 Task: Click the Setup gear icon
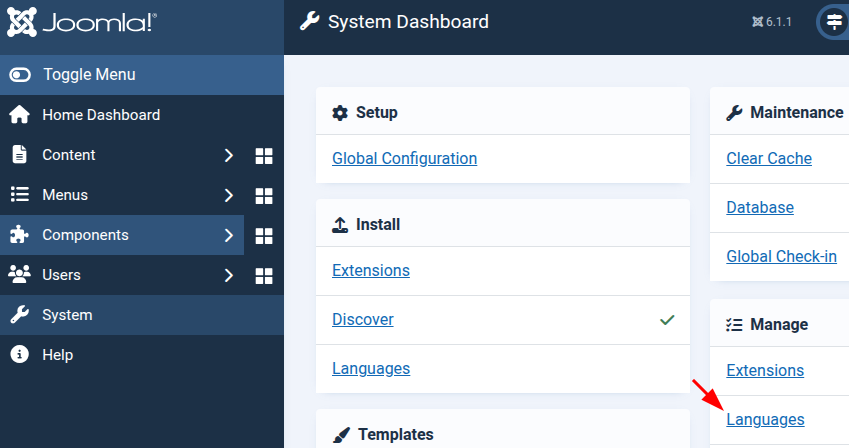[340, 113]
